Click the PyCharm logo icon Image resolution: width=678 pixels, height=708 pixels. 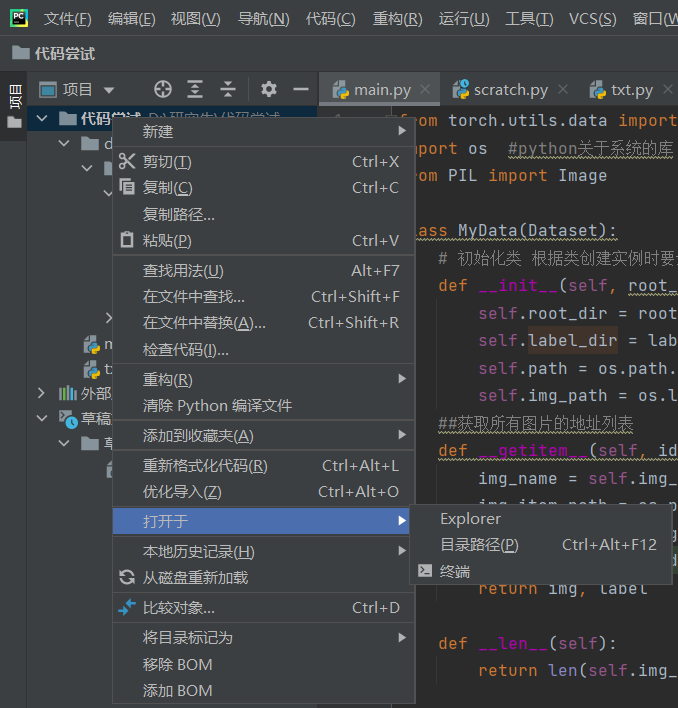(19, 18)
